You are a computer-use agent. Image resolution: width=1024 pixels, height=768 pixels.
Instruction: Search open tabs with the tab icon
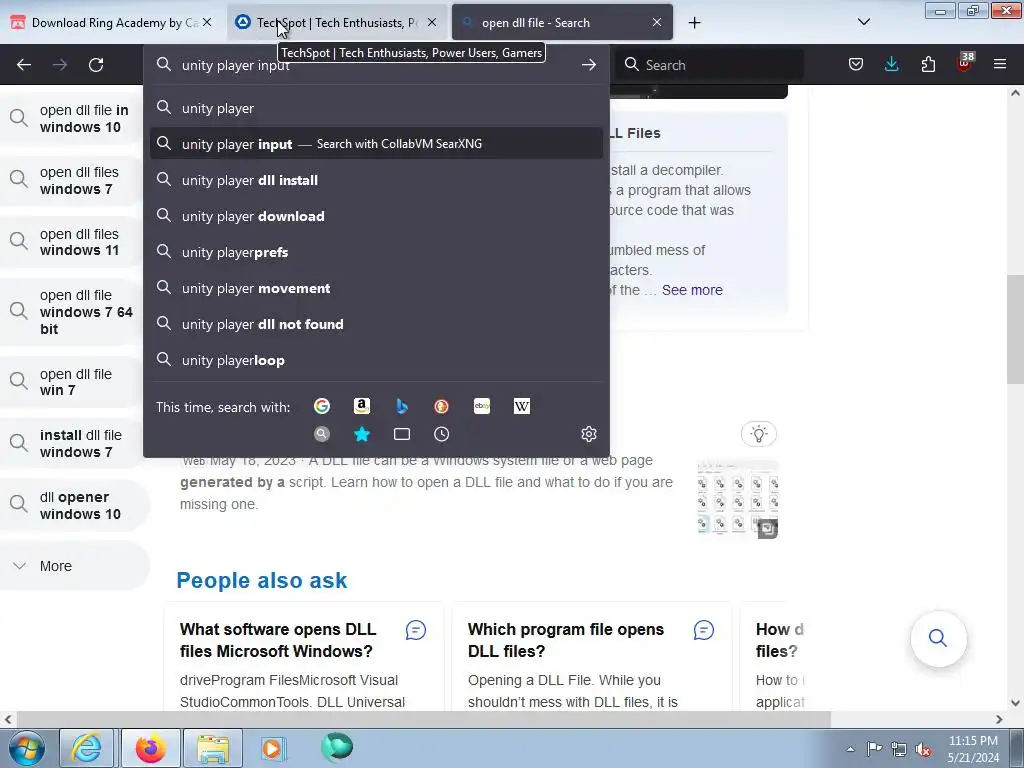pyautogui.click(x=402, y=434)
